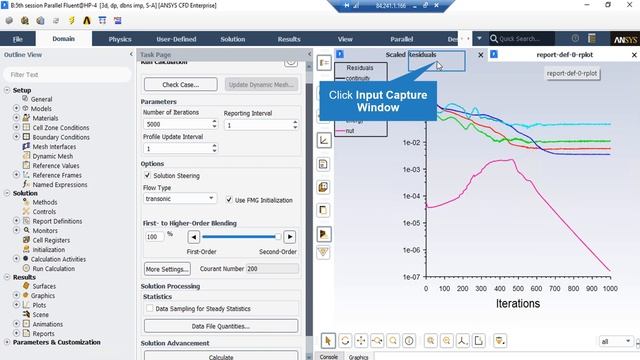
Task: Click the help question mark icon
Action: click(x=575, y=38)
